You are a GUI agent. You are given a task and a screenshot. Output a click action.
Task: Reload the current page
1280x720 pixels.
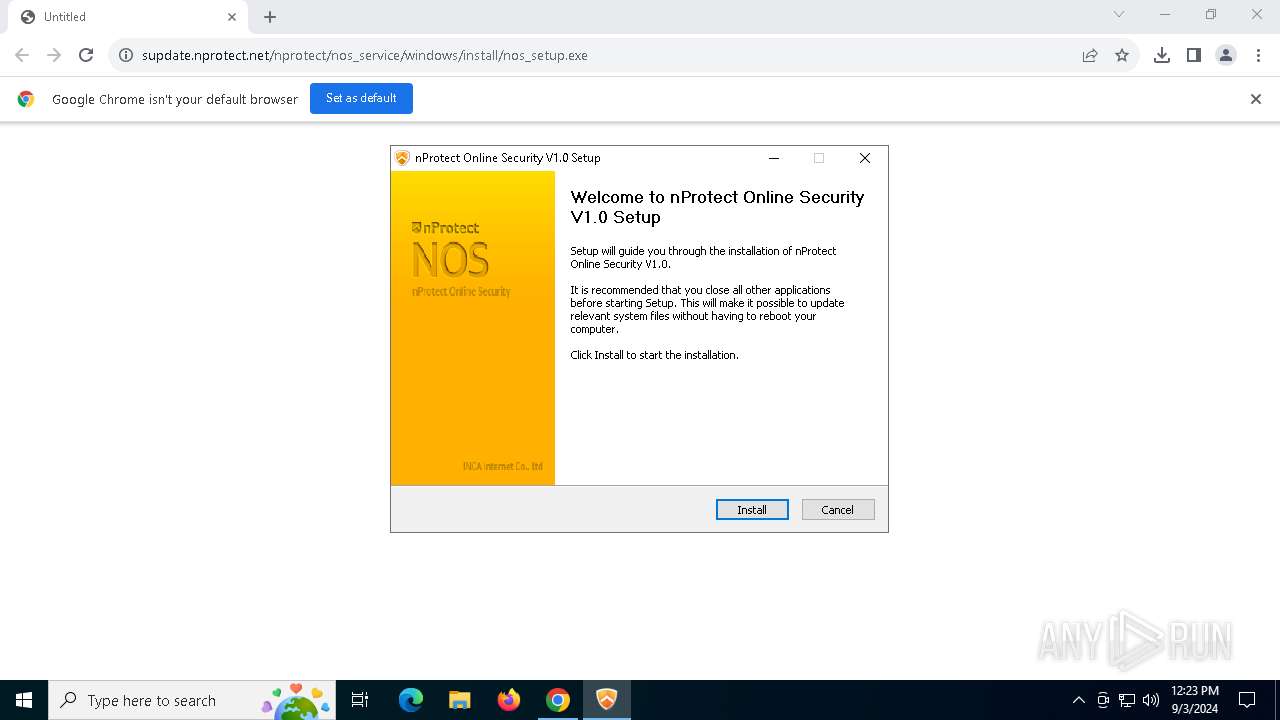pyautogui.click(x=86, y=55)
